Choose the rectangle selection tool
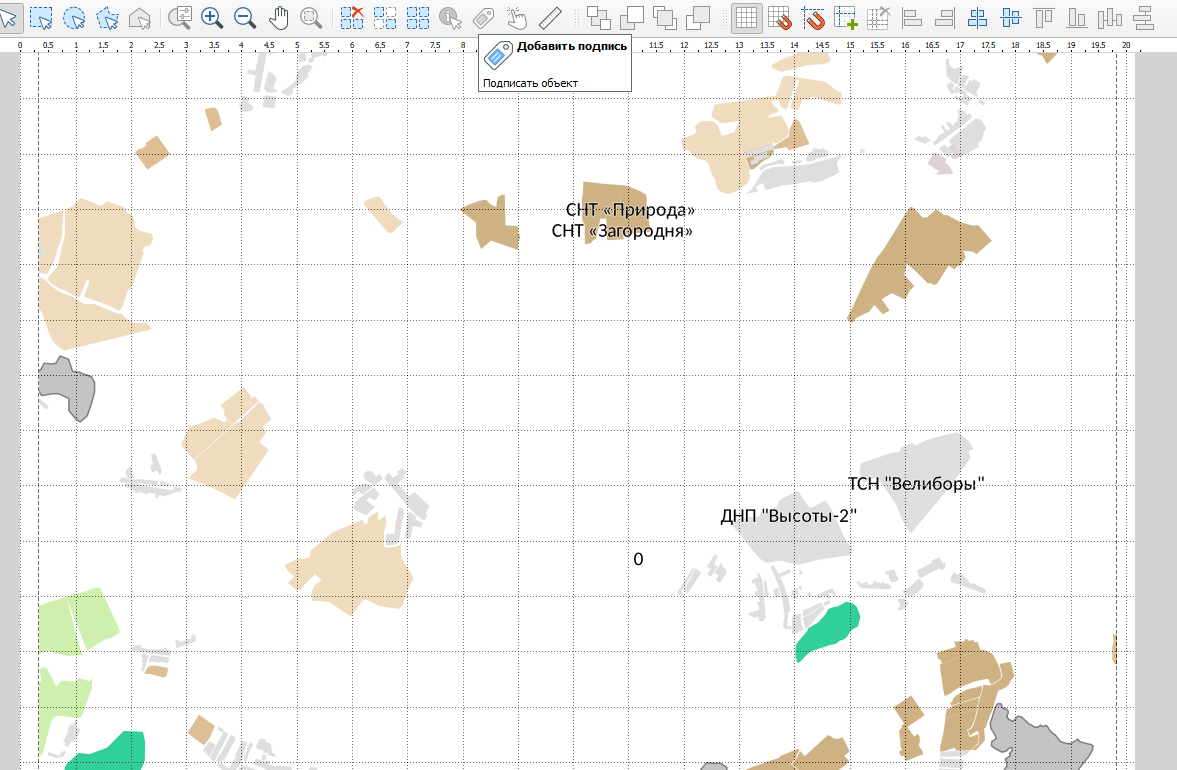Viewport: 1177px width, 770px height. coord(41,17)
